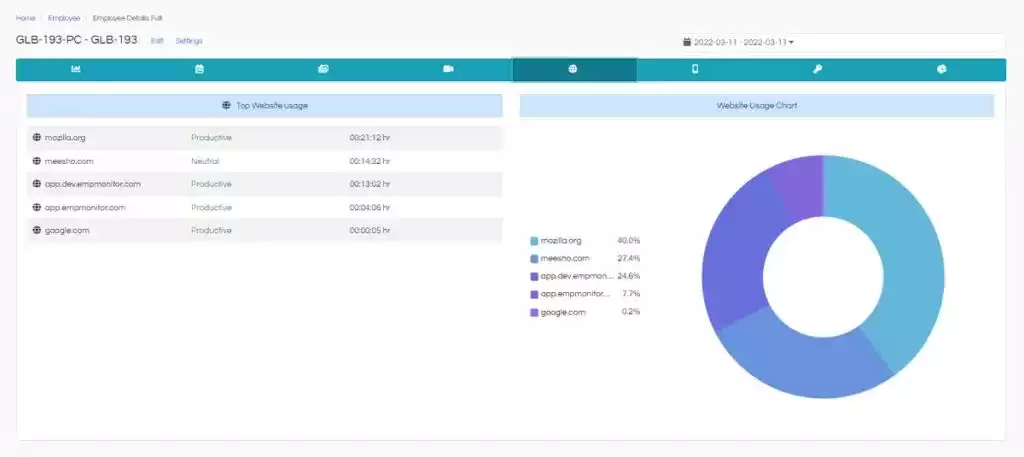This screenshot has width=1024, height=457.
Task: Open the mobile device tab icon
Action: click(695, 69)
